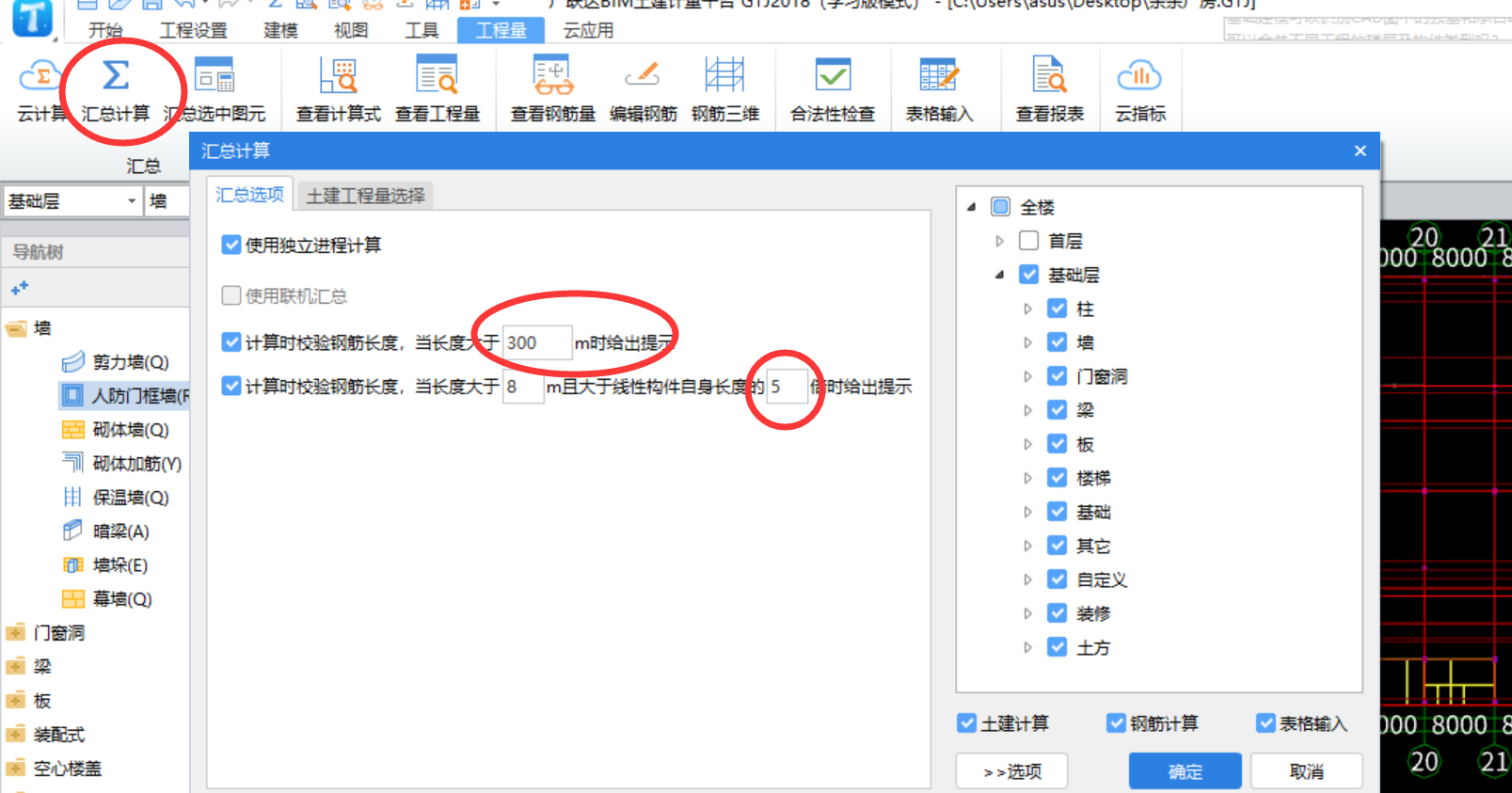Expand the 门窗洞 node in dialog tree

pos(1027,376)
